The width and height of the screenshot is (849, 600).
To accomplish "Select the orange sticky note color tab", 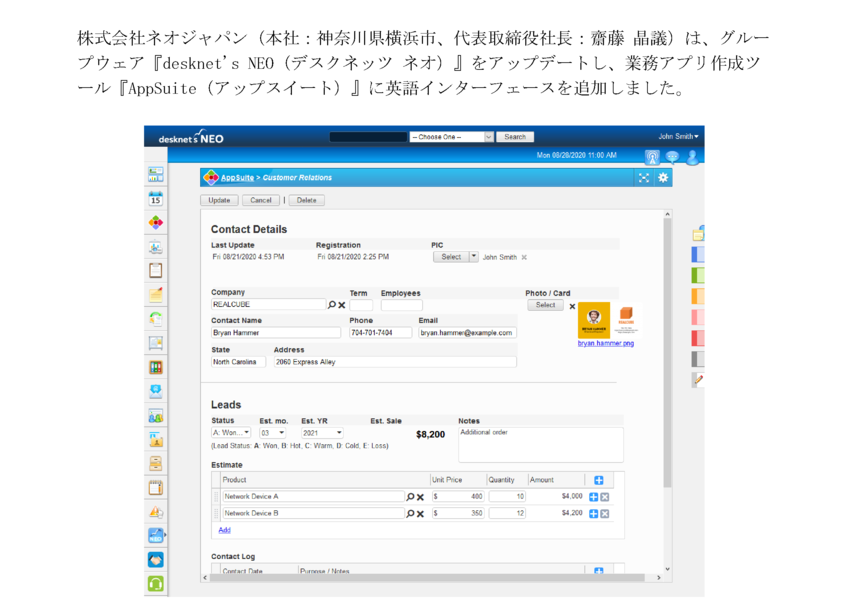I will pos(698,296).
